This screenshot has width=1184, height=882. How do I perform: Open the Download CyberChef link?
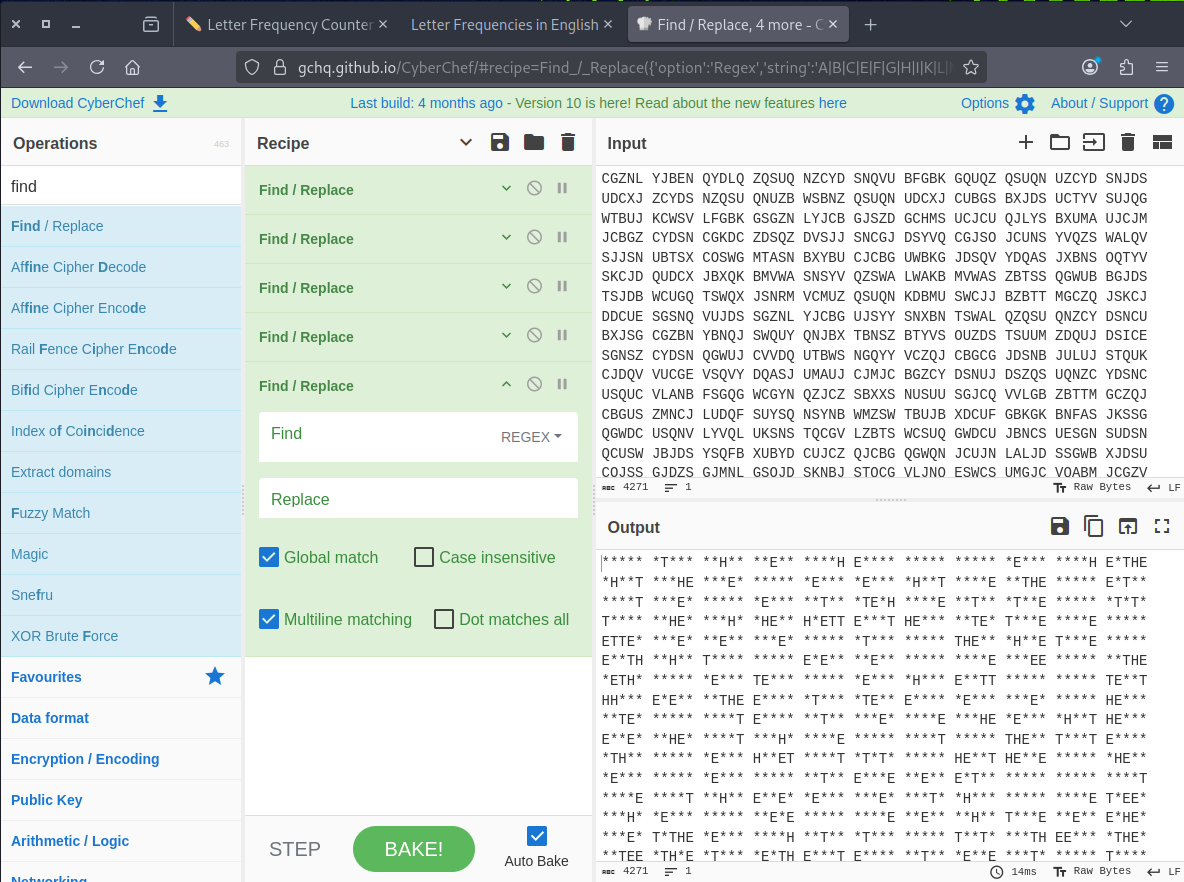point(89,103)
